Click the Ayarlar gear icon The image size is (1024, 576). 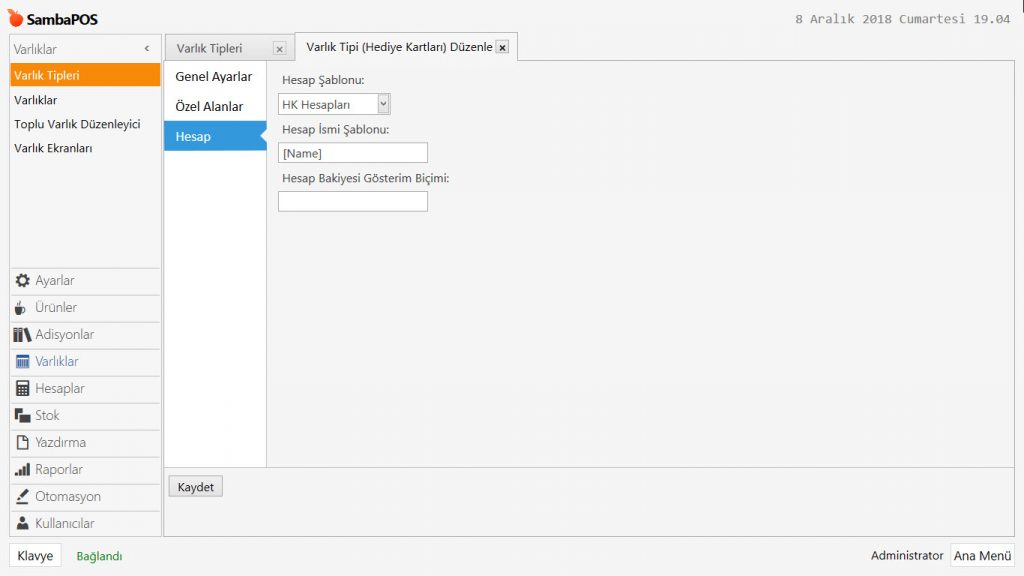coord(22,281)
